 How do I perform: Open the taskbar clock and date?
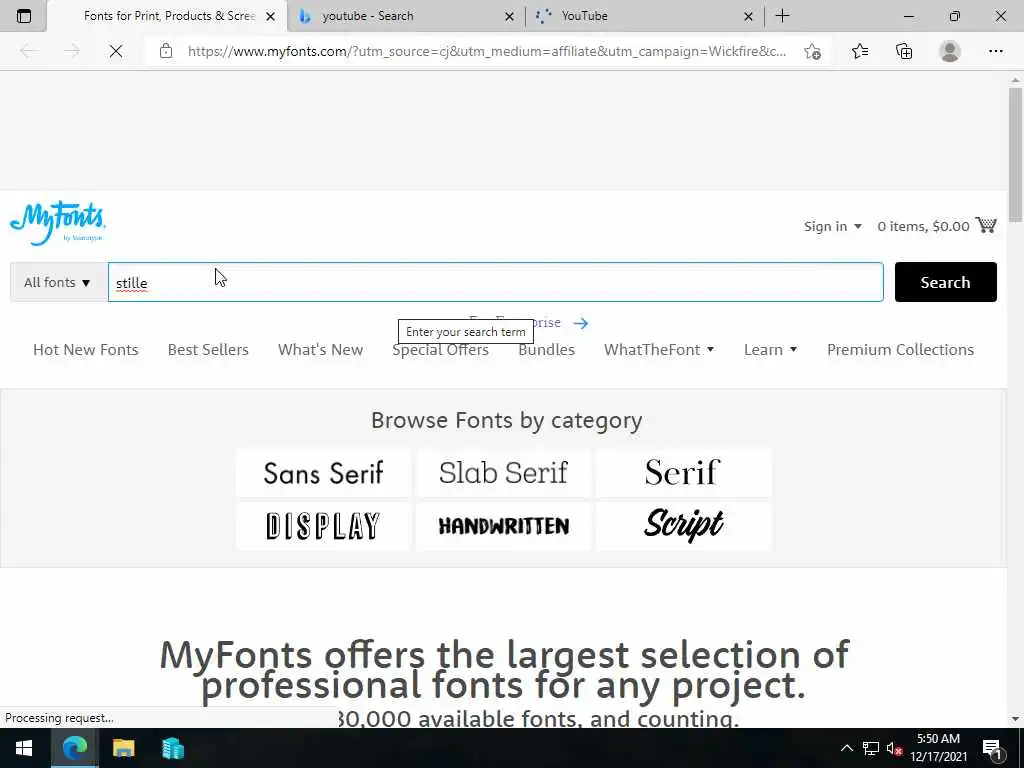938,748
